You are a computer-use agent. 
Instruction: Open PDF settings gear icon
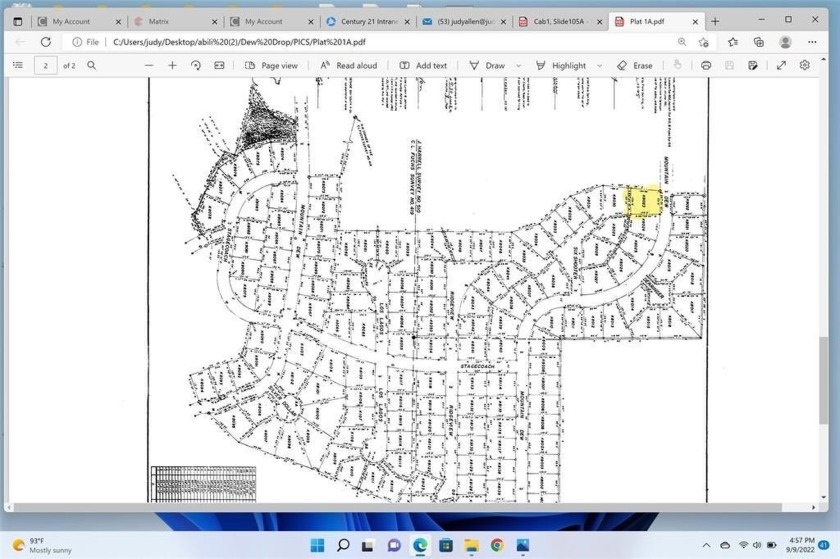[805, 65]
